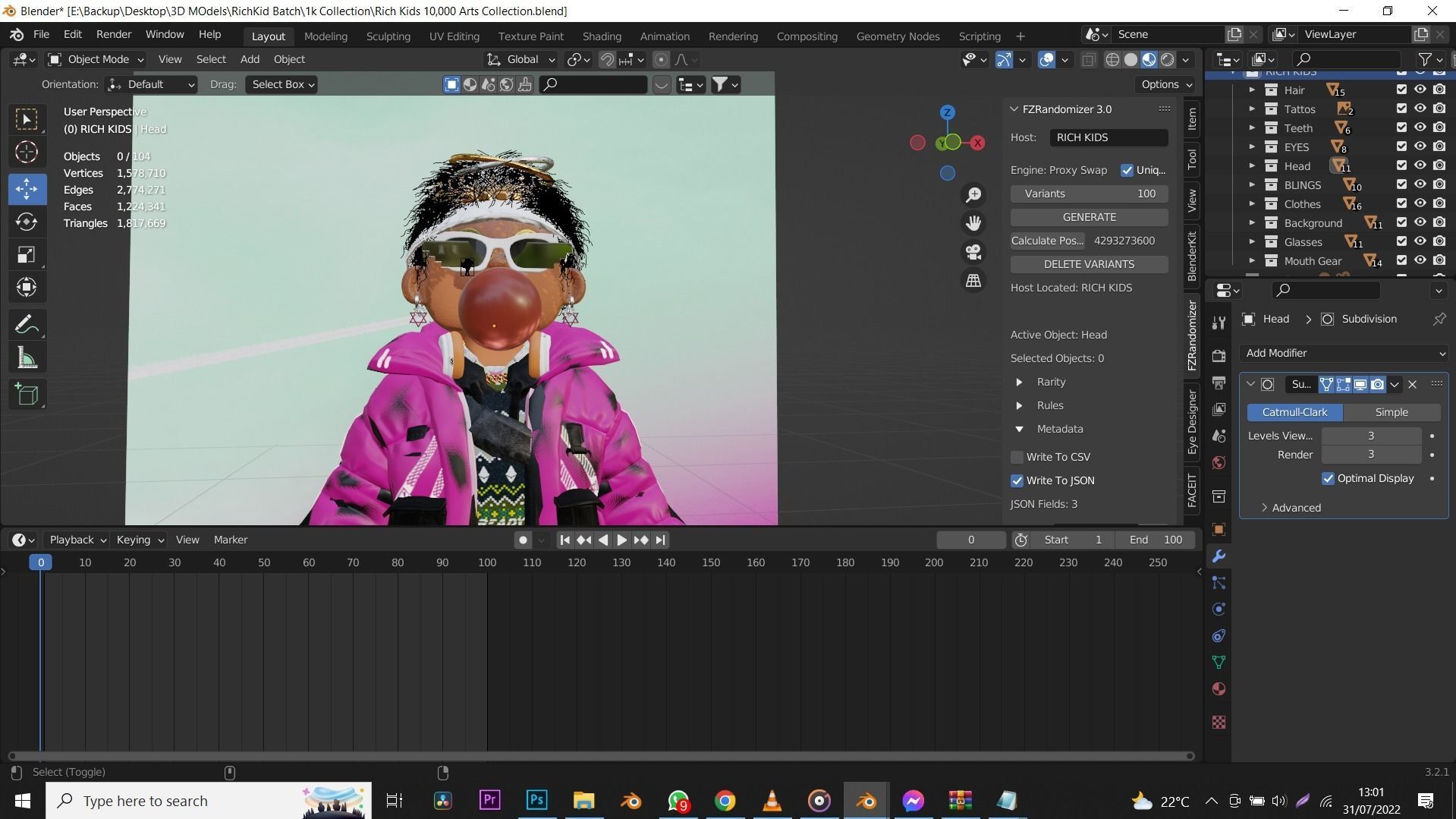Open the Playback dropdown in timeline

coord(77,540)
